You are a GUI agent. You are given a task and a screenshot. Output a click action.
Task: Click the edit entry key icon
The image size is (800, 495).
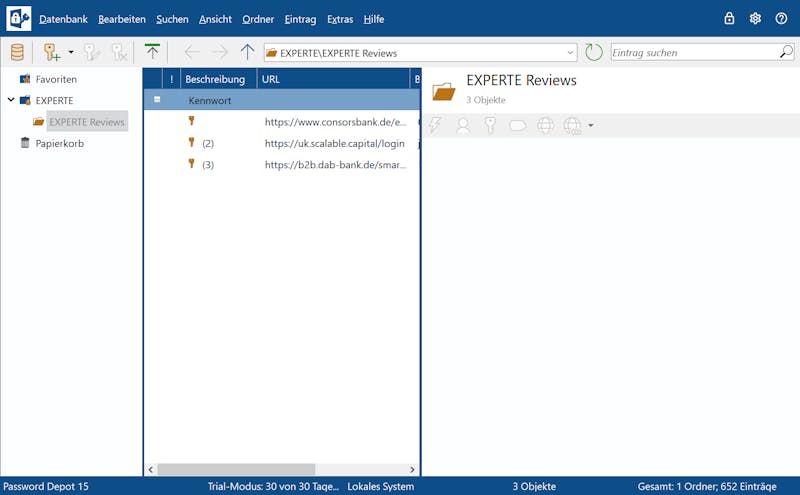click(x=92, y=52)
